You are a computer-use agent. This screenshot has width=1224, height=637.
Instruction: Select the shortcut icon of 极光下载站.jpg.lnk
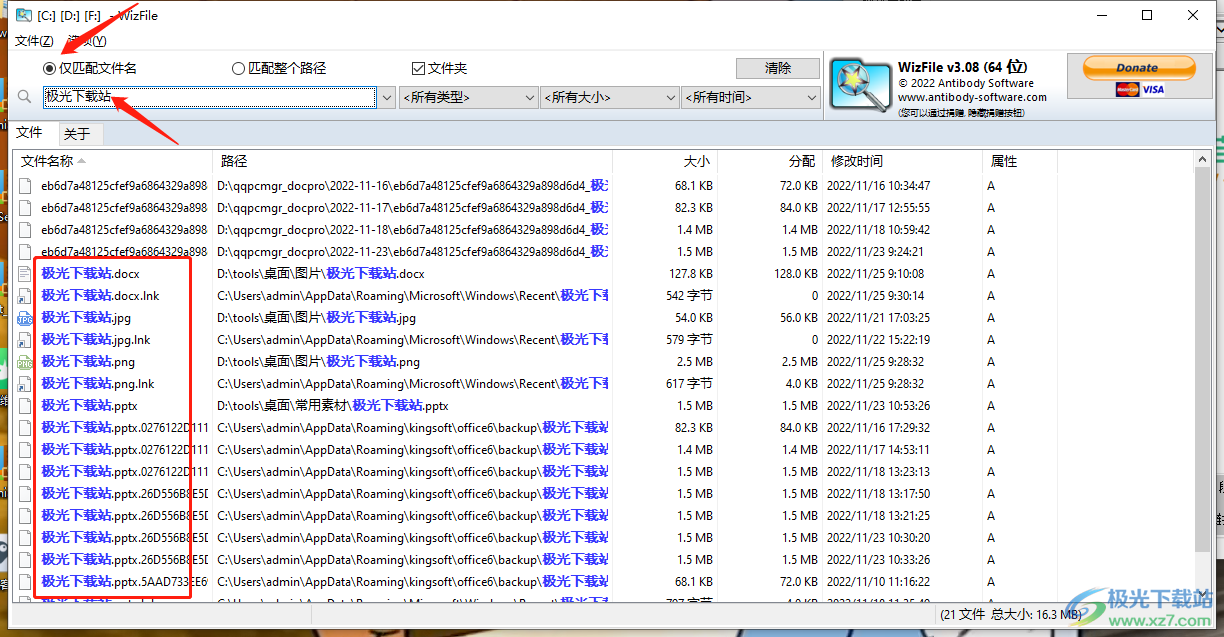click(26, 340)
